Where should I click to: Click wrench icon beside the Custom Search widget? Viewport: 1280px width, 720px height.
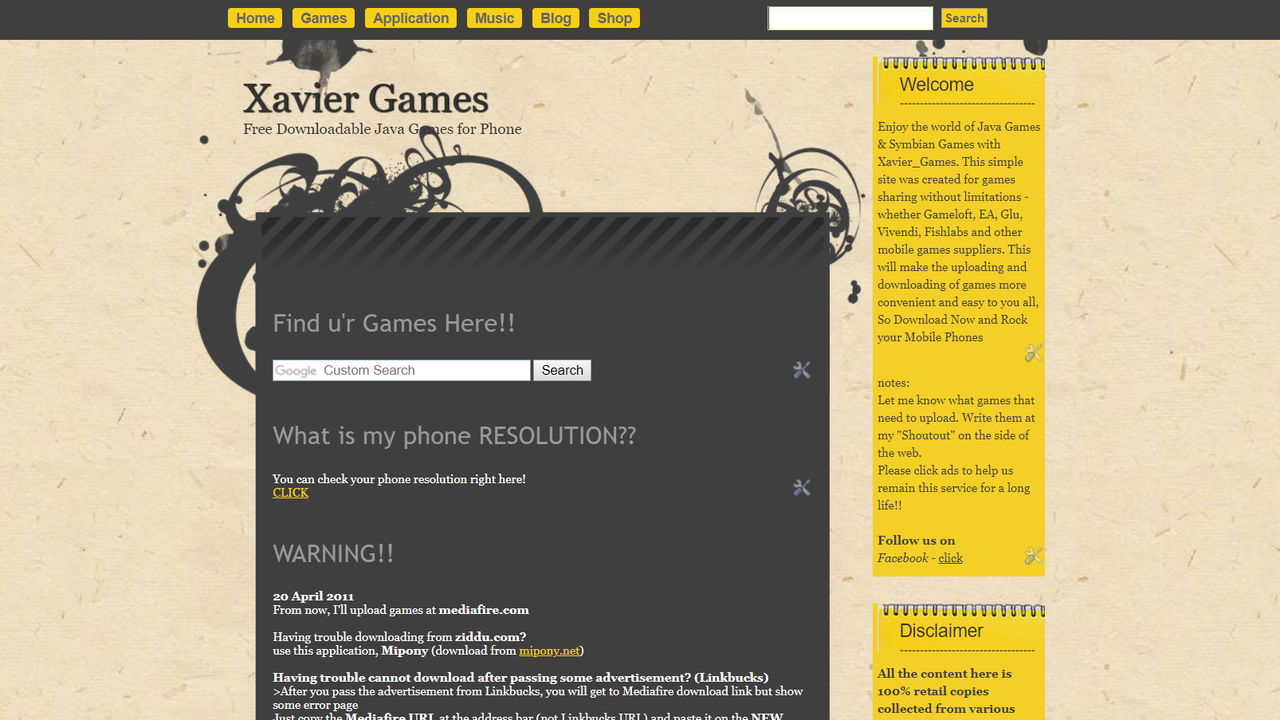click(801, 370)
